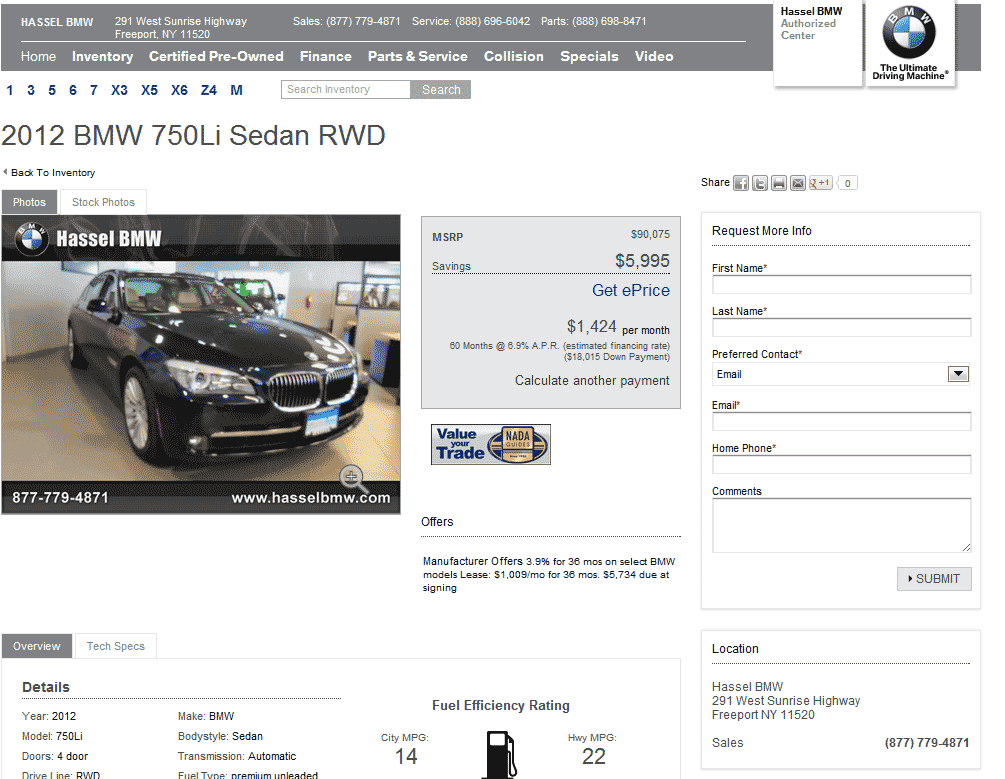Click Calculate another payment
The height and width of the screenshot is (779, 1005).
(592, 381)
